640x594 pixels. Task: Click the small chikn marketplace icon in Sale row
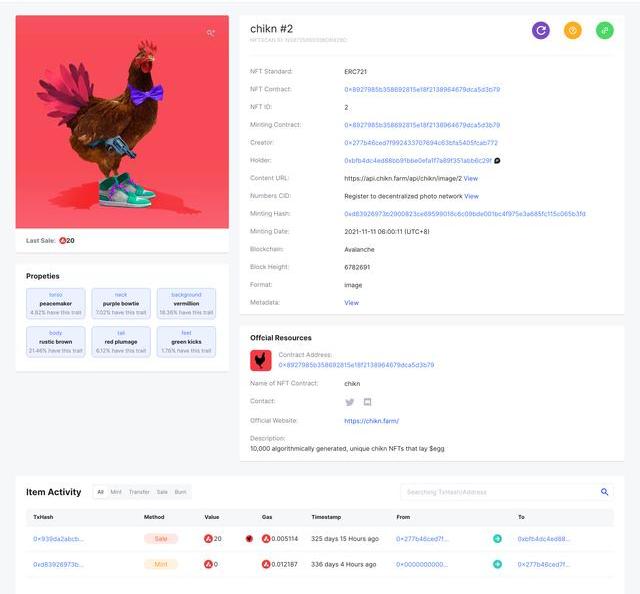pyautogui.click(x=249, y=538)
